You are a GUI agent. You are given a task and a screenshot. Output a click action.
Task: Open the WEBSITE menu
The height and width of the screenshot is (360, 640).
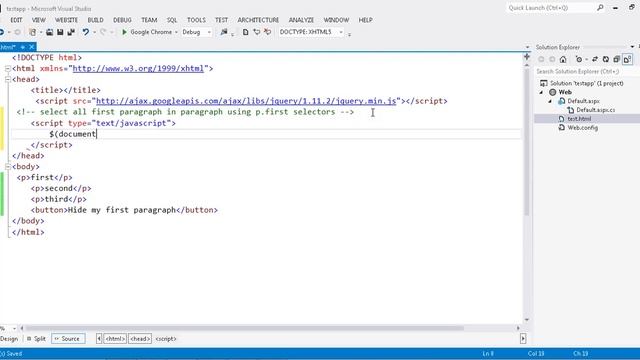pos(66,20)
